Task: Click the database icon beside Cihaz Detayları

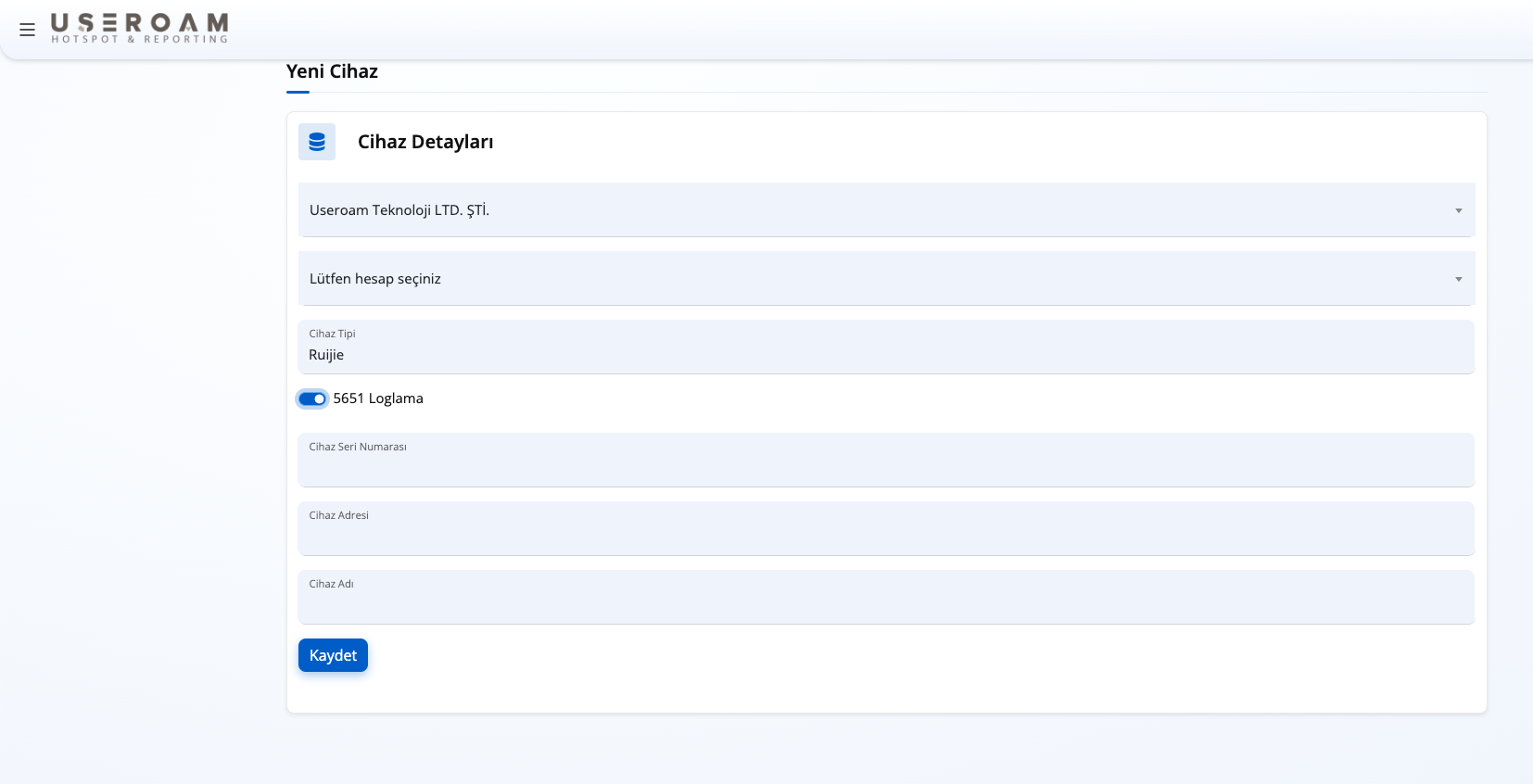Action: [x=317, y=142]
